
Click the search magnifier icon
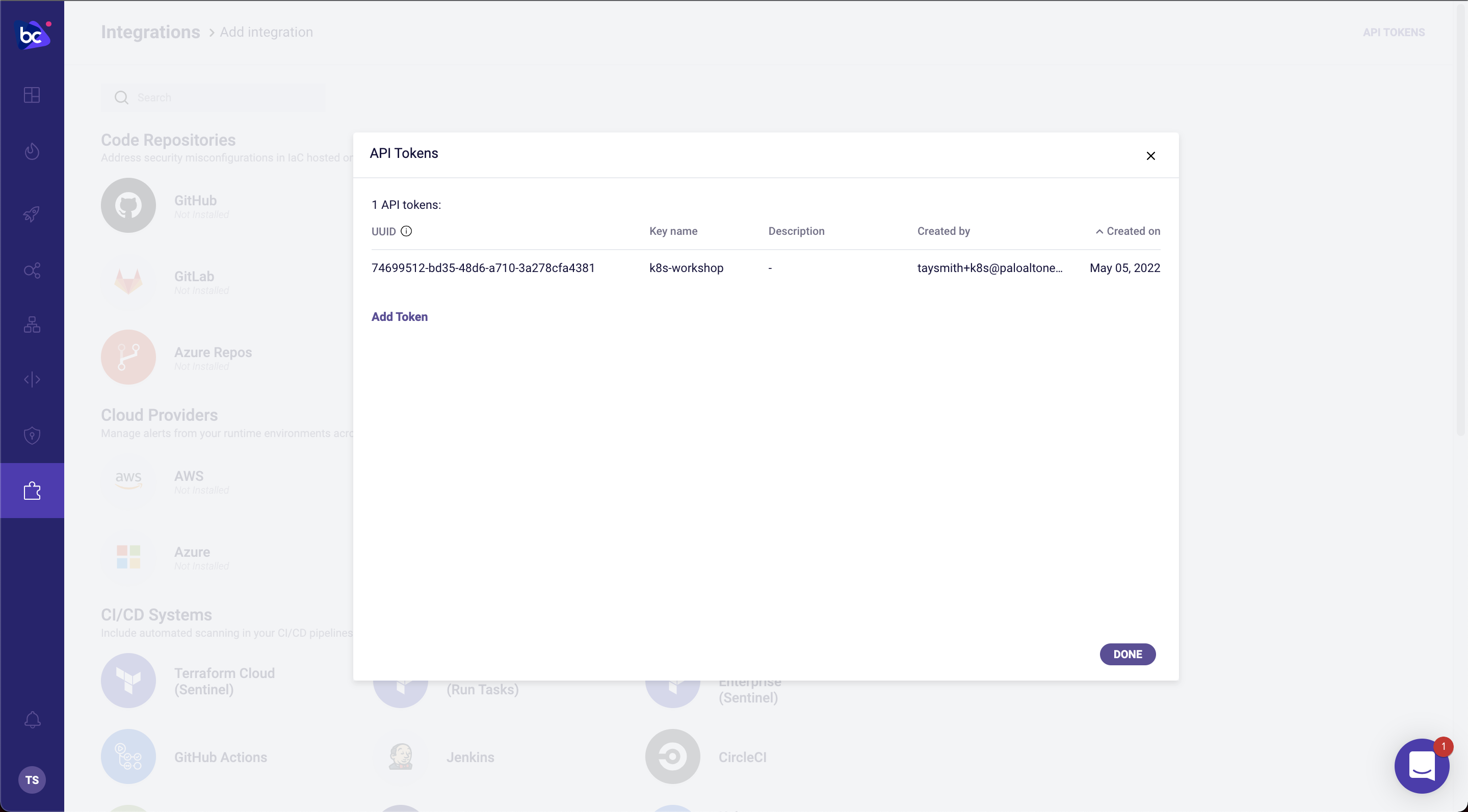click(121, 97)
